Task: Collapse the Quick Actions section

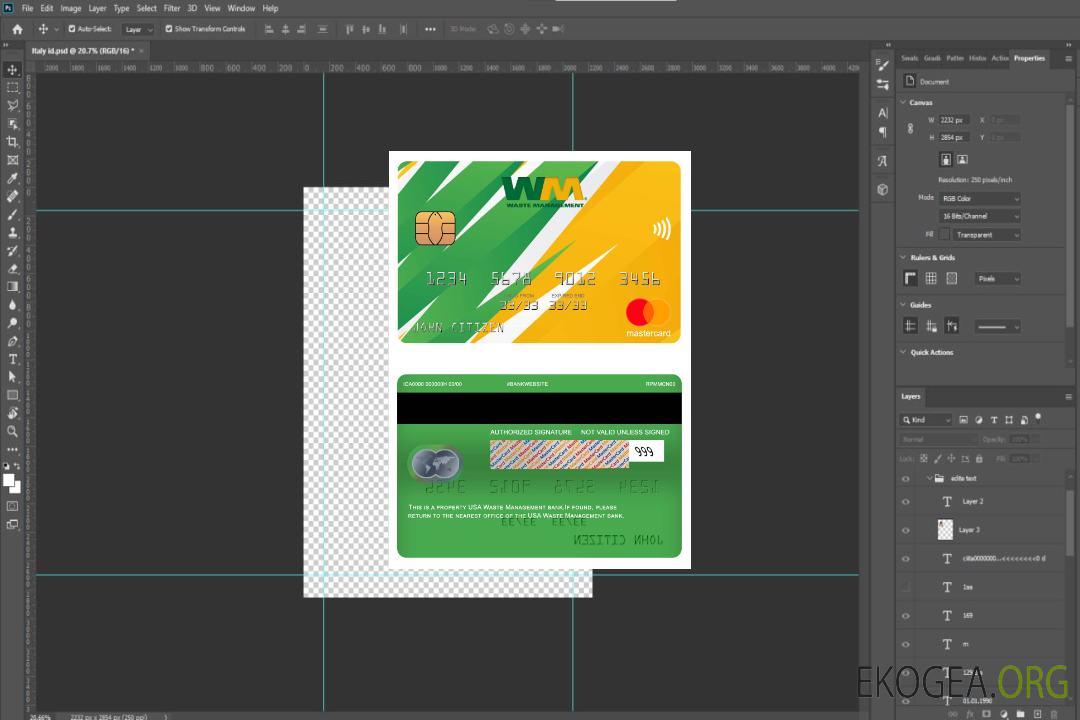Action: [904, 352]
